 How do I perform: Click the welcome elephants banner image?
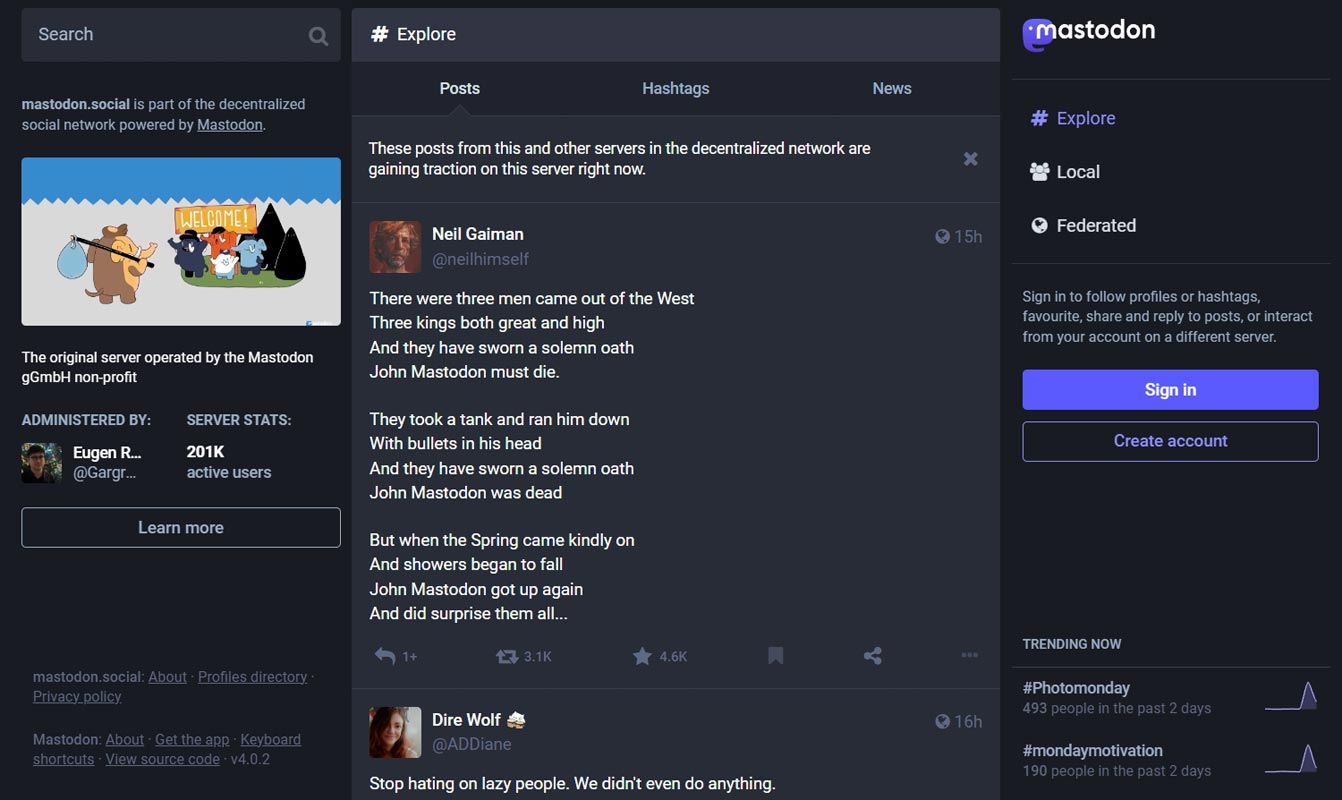point(181,241)
